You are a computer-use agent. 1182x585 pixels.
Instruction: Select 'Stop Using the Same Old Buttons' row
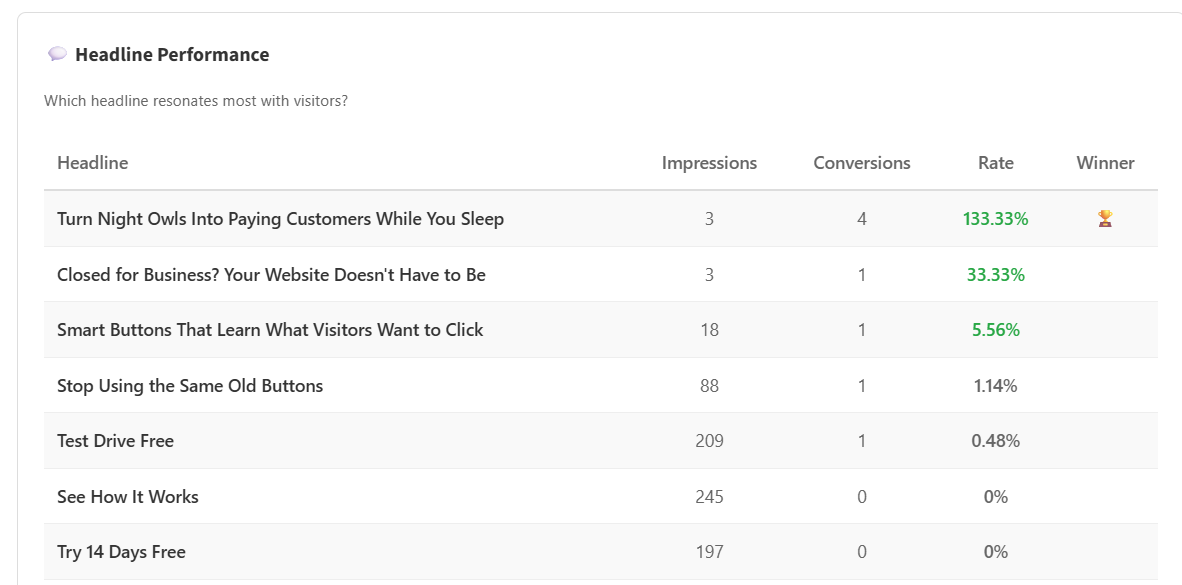click(x=190, y=386)
